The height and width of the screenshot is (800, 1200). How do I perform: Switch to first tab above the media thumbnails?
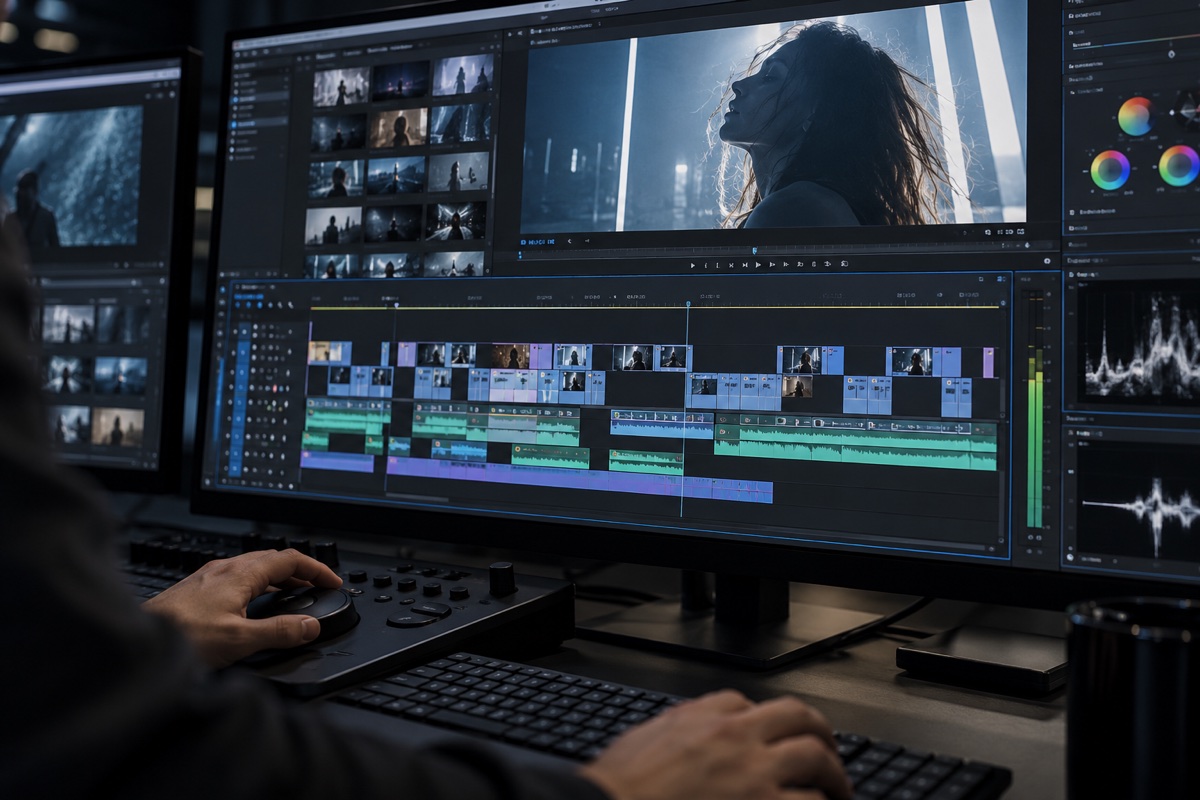coord(326,56)
